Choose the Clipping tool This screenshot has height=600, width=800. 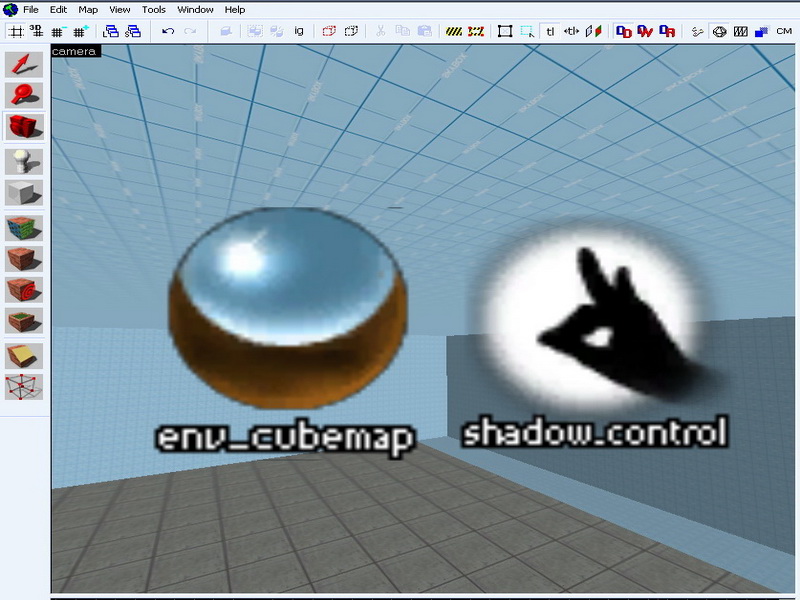click(x=24, y=355)
